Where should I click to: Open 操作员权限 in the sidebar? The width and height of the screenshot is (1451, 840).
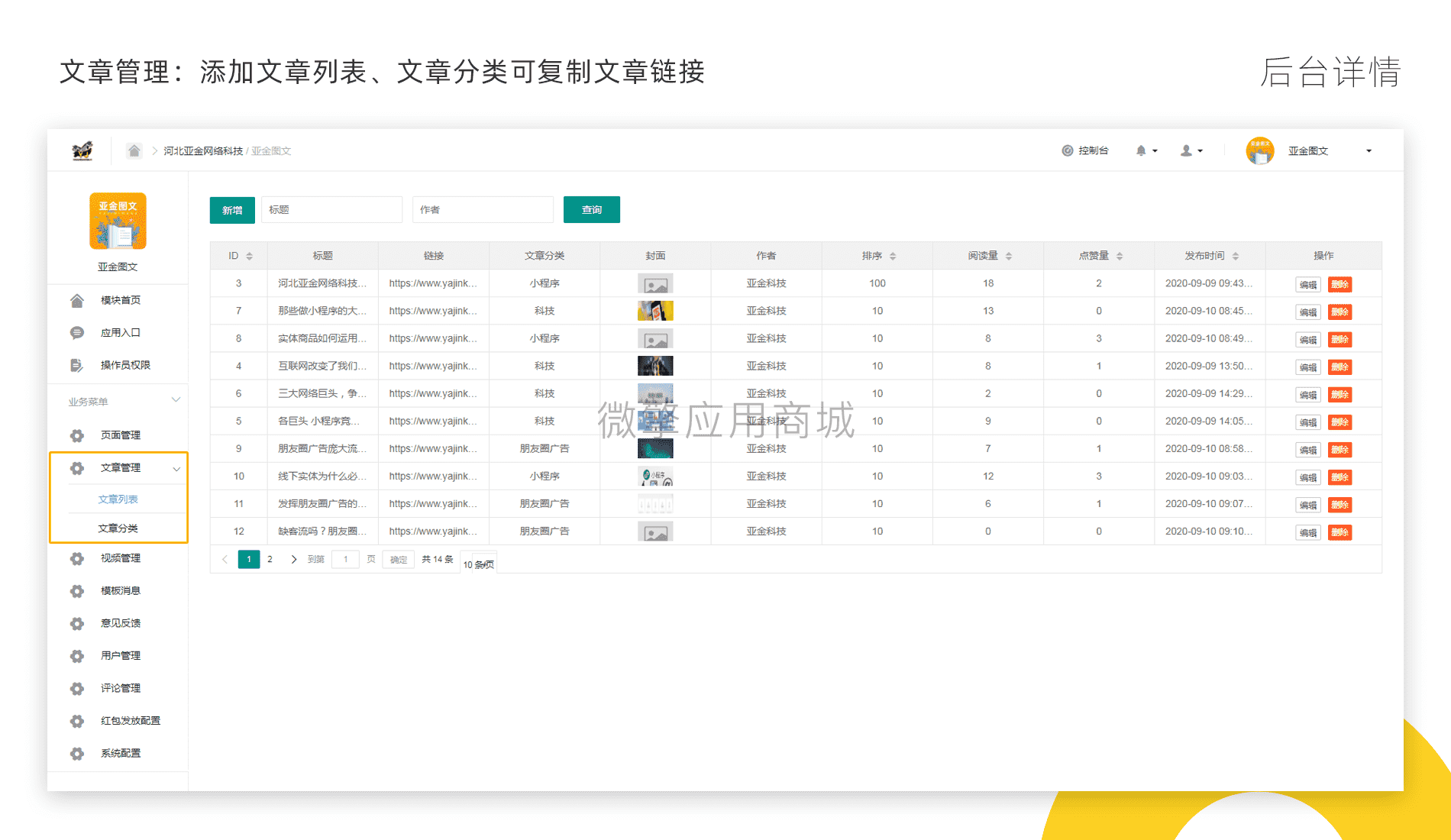pos(125,365)
